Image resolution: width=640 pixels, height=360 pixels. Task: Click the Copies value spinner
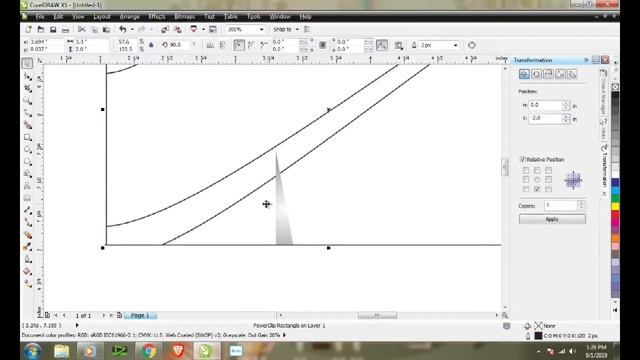tap(581, 205)
